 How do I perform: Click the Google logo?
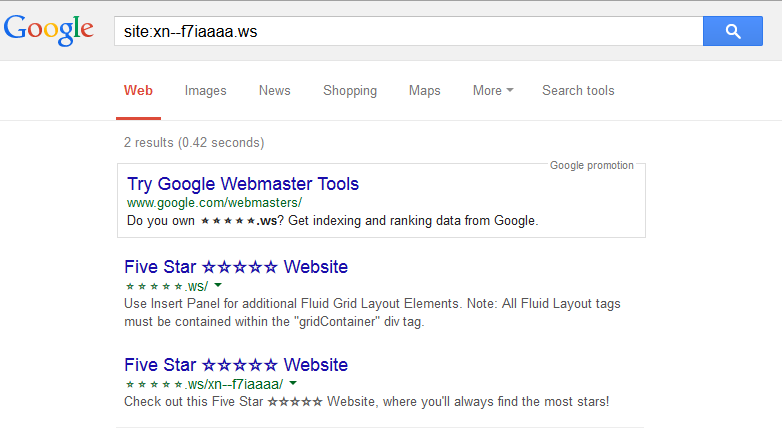click(x=48, y=30)
